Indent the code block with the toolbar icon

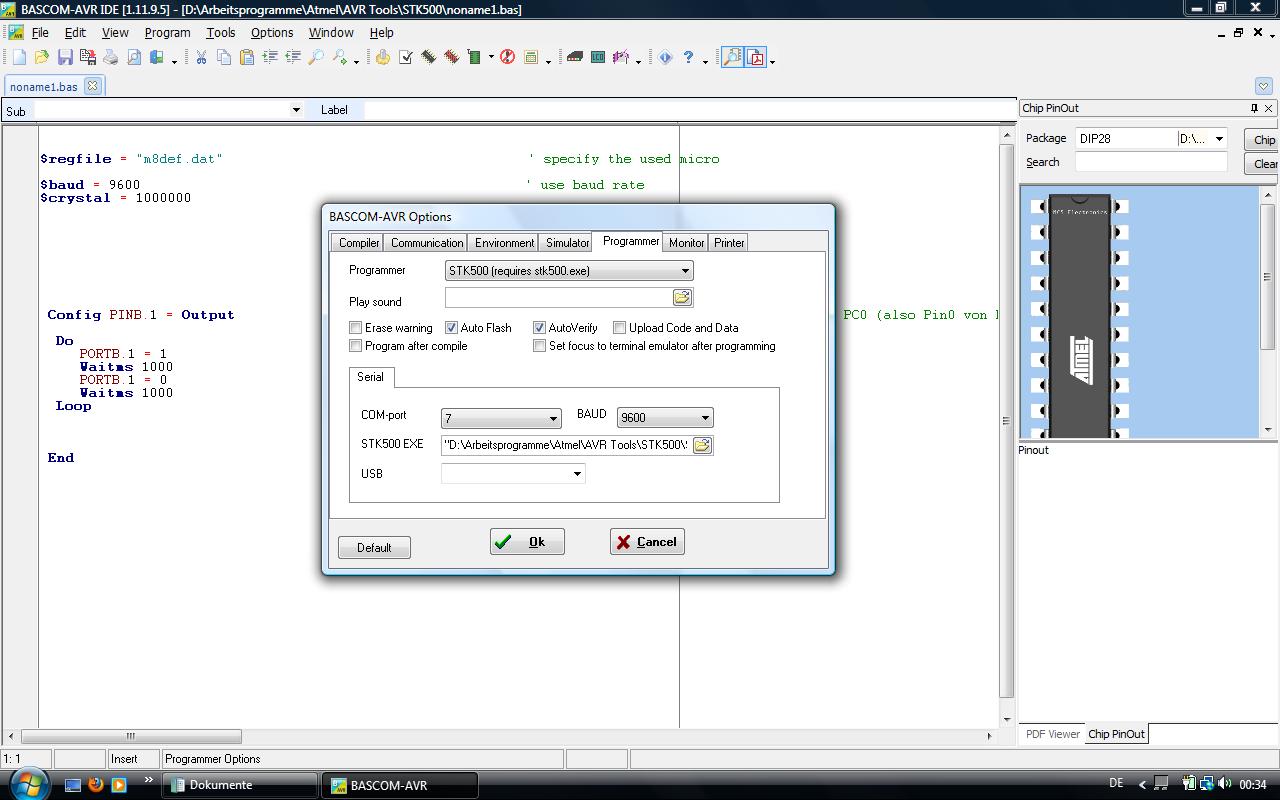point(270,58)
